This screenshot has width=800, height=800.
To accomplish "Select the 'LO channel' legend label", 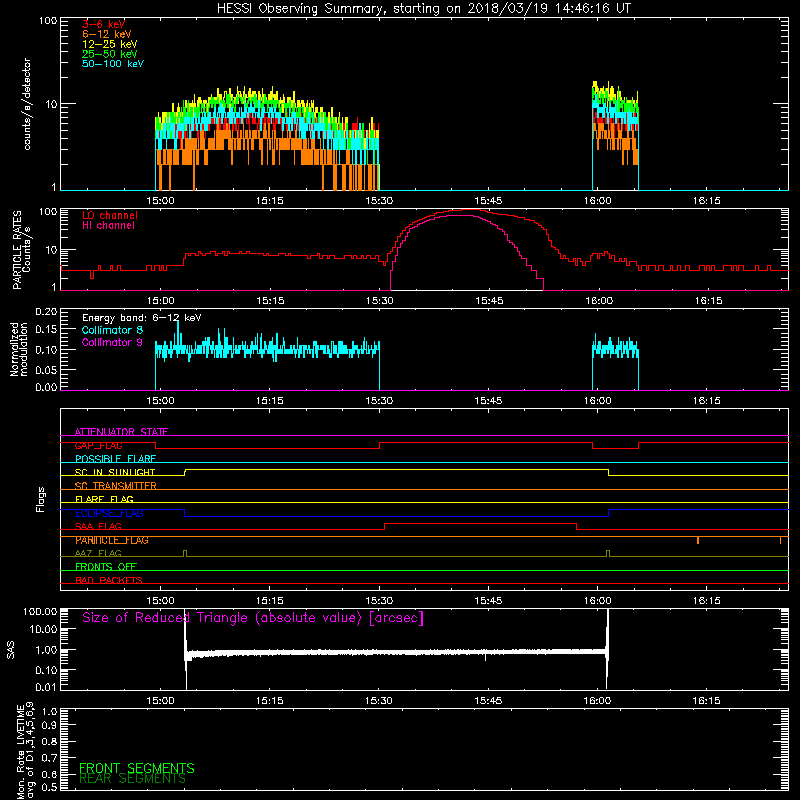I will pyautogui.click(x=110, y=215).
